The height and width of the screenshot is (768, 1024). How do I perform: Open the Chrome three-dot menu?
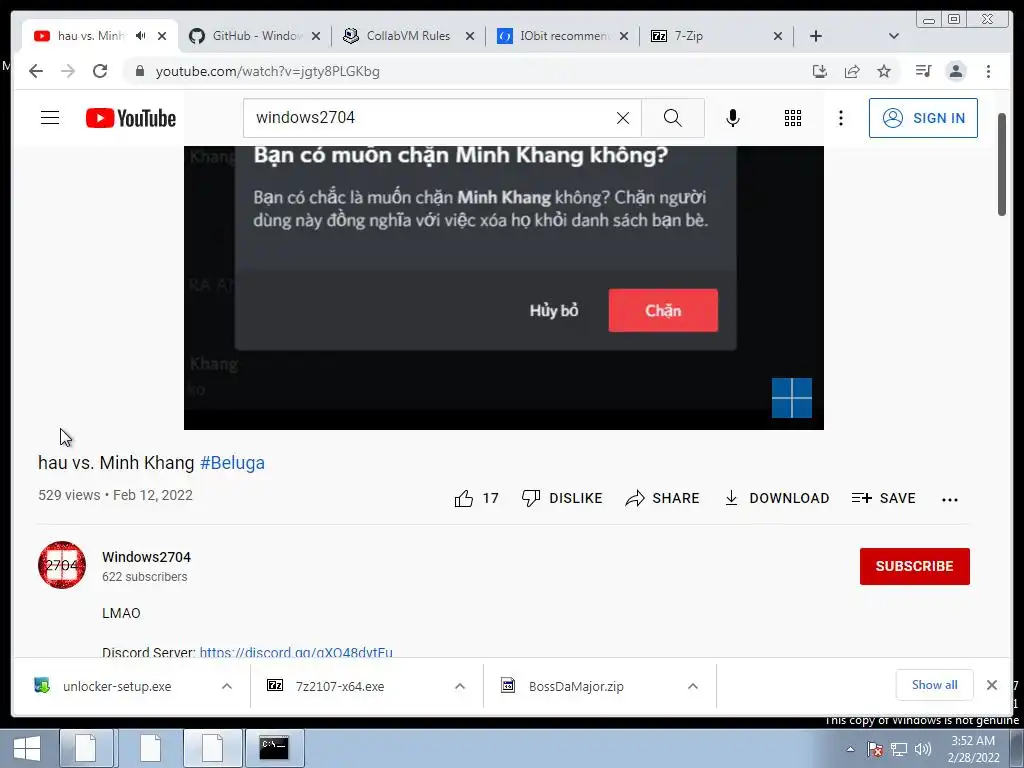(x=988, y=71)
